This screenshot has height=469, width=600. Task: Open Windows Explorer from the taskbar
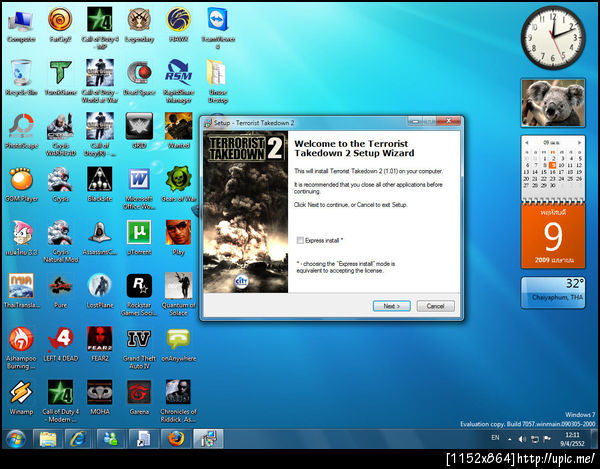pyautogui.click(x=48, y=439)
